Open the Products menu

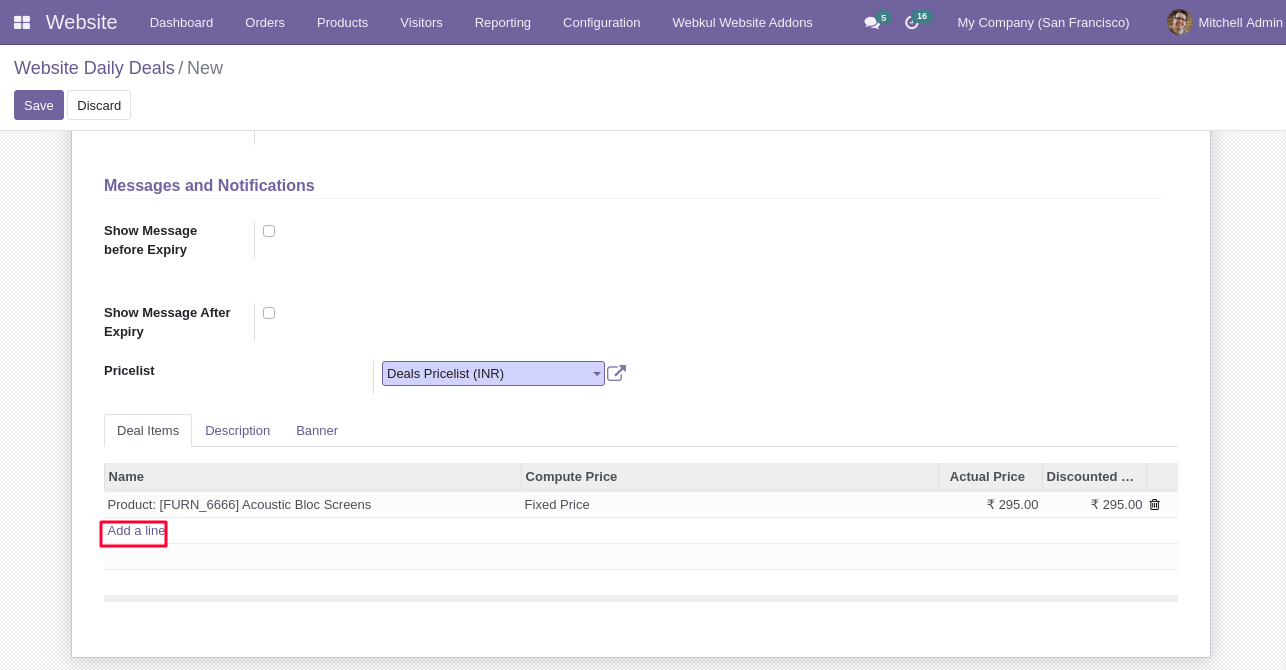342,22
